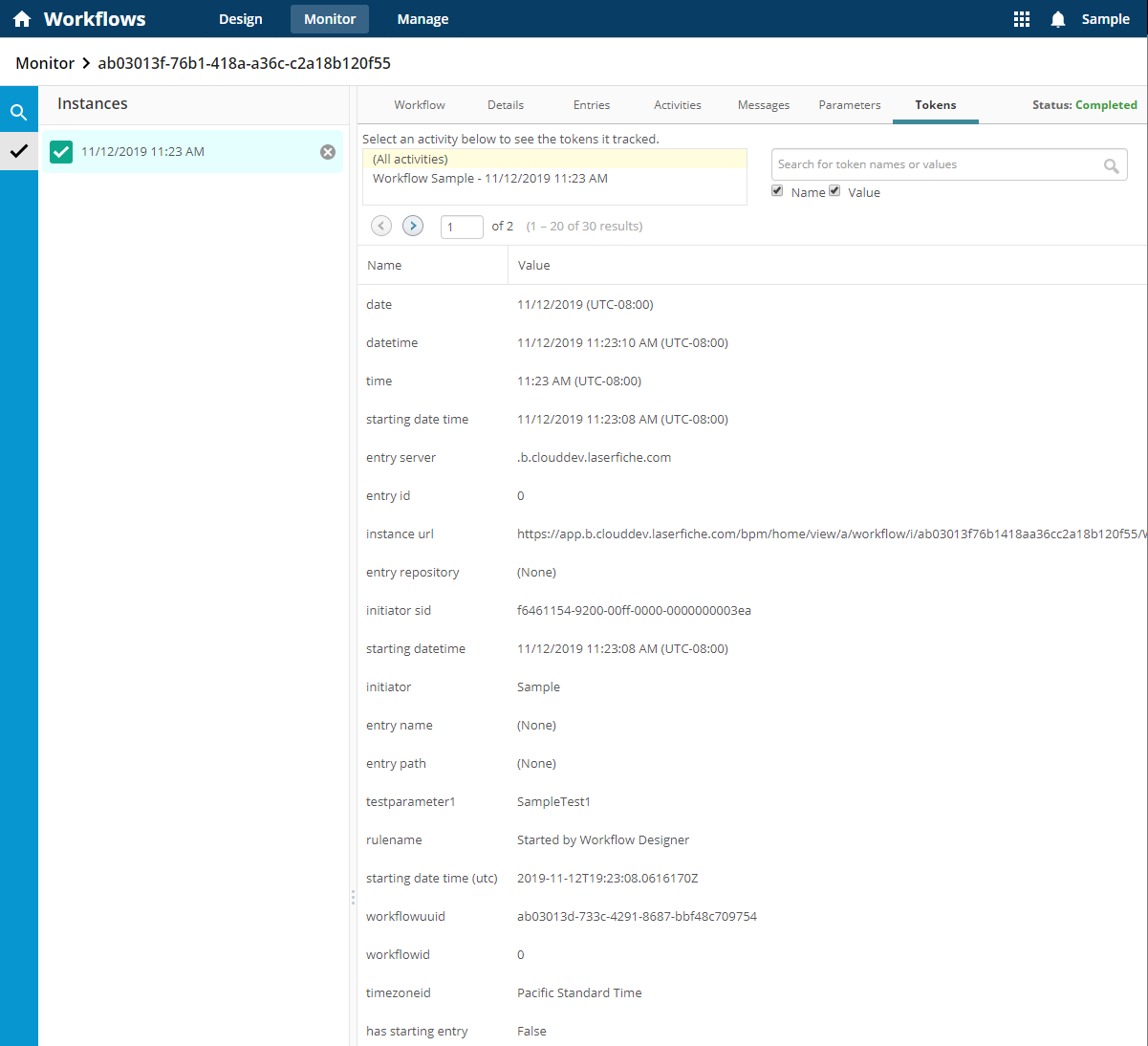This screenshot has height=1046, width=1148.
Task: Click the search magnifier in left sidebar
Action: 18,113
